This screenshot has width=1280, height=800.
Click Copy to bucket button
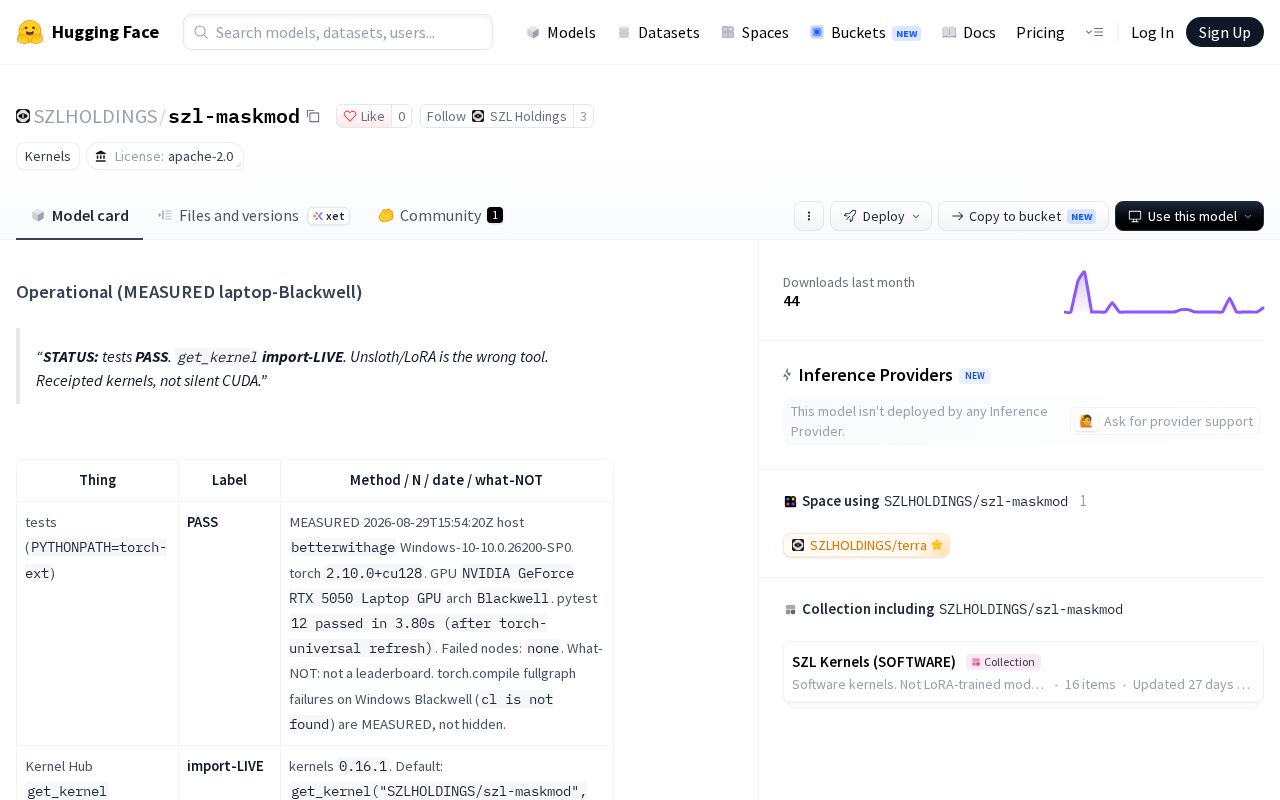[x=1023, y=216]
